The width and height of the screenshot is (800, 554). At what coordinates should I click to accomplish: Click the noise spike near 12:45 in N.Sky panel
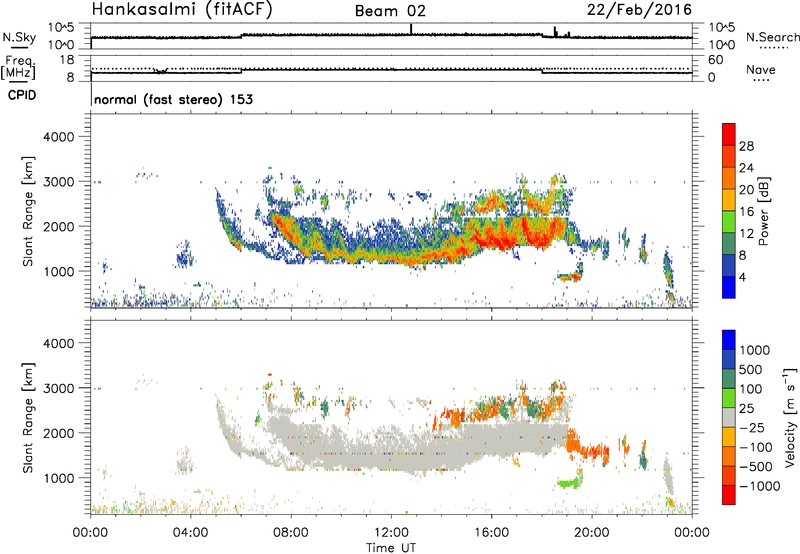coord(411,30)
